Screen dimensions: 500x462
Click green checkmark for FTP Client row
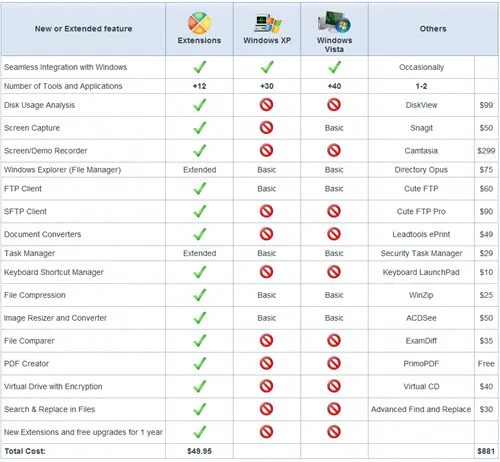[x=200, y=189]
